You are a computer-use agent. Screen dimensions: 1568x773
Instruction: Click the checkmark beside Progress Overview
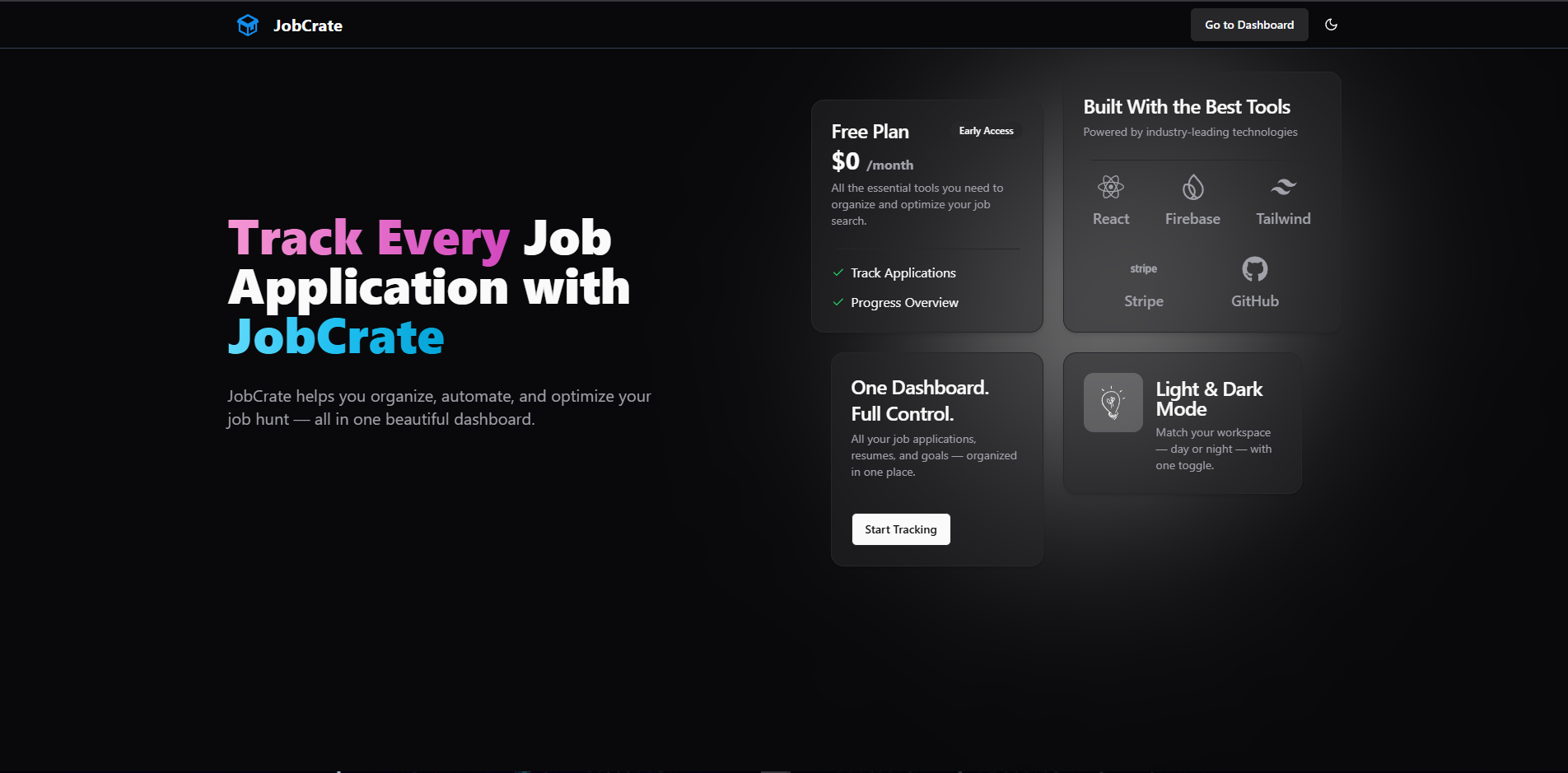click(838, 303)
